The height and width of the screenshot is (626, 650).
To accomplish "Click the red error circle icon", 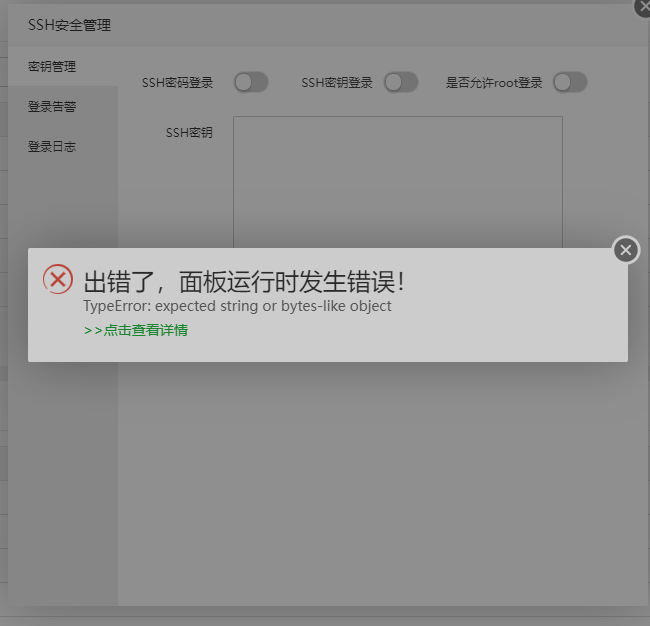I will pos(58,279).
